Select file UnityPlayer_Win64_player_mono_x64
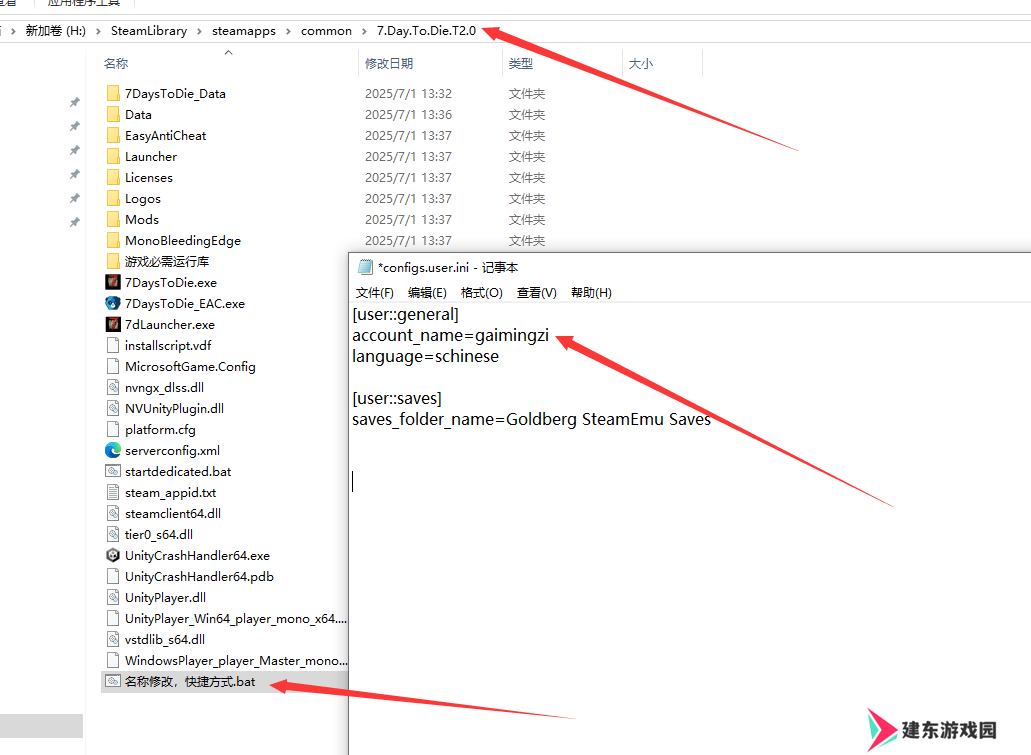Screen dimensions: 1031x755 click(235, 619)
